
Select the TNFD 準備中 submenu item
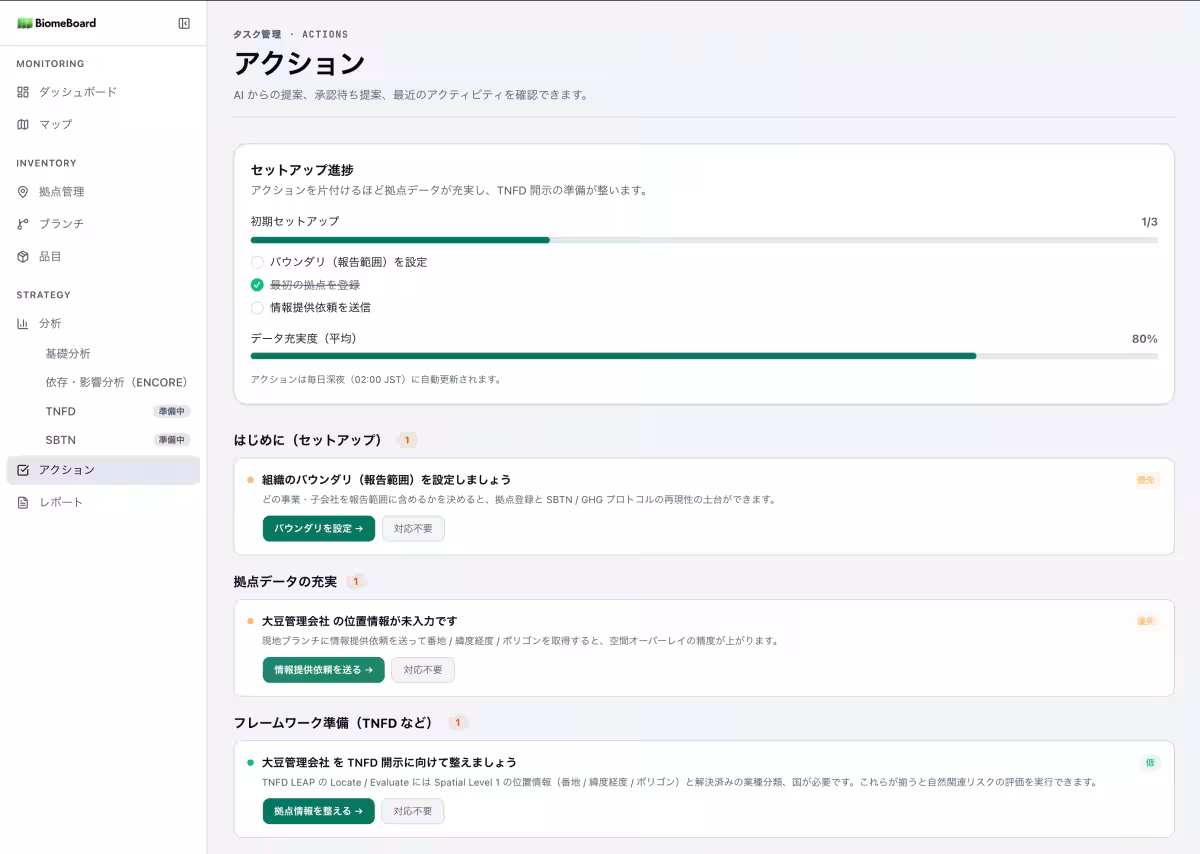click(103, 411)
